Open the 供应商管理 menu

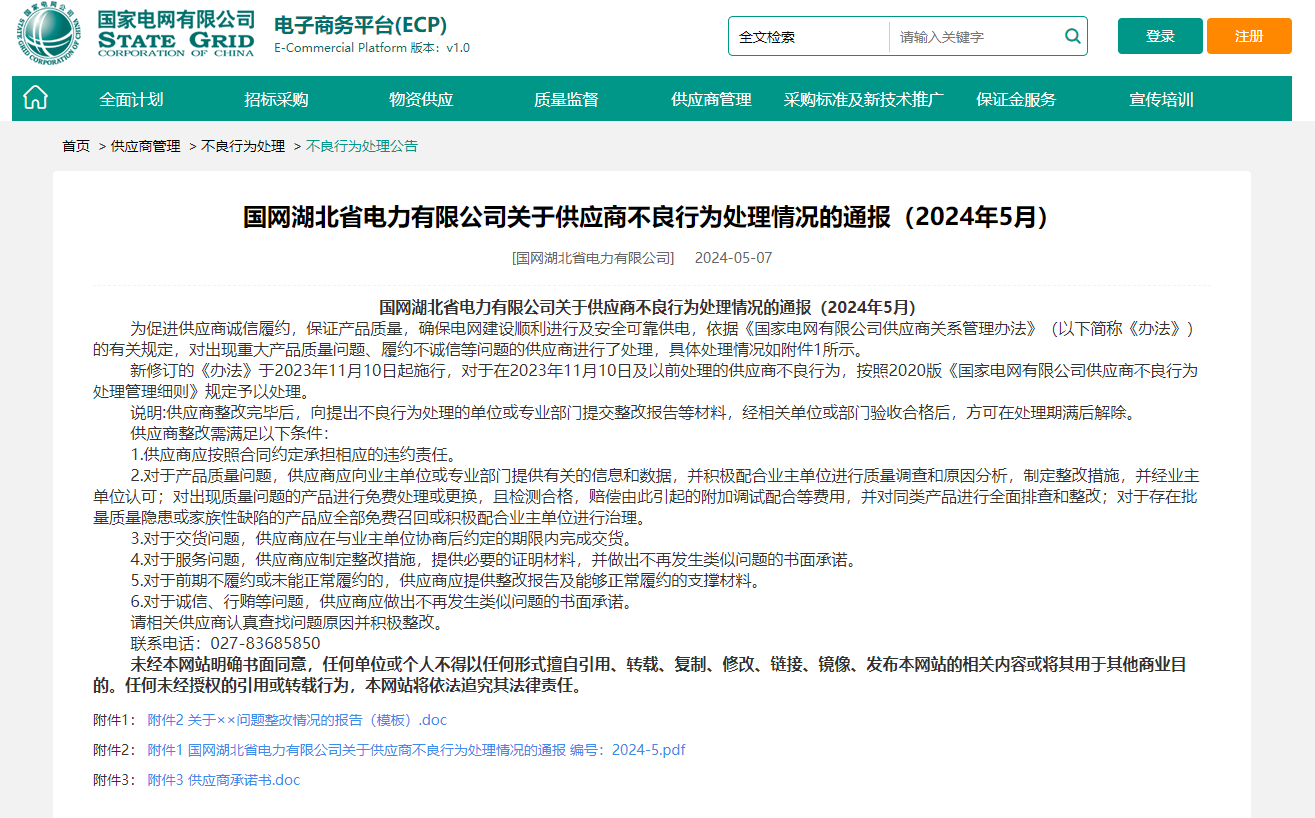point(711,99)
